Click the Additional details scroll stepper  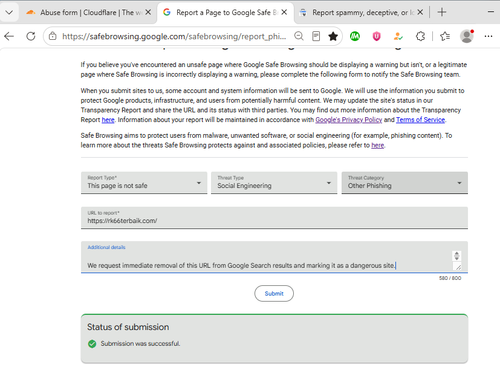(457, 256)
